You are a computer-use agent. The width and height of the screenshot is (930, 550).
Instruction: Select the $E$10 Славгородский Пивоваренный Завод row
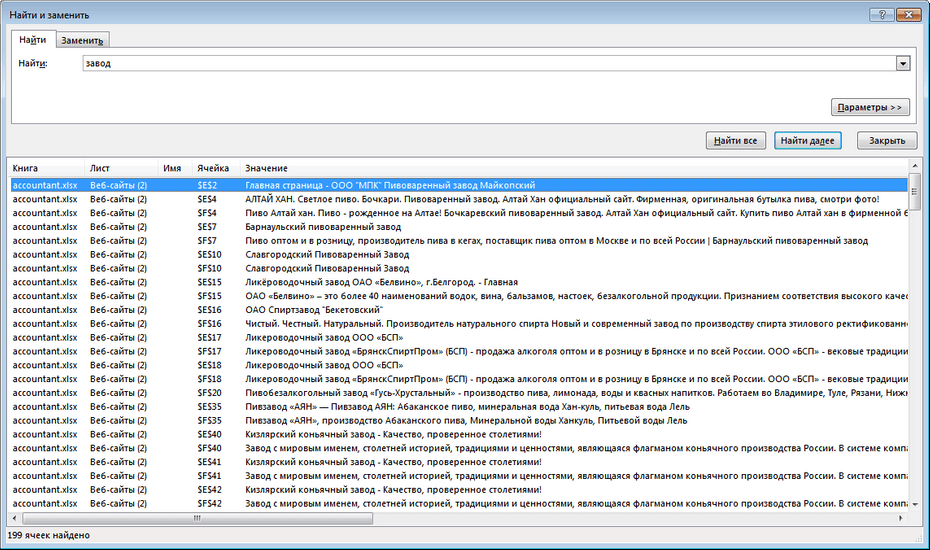tap(459, 255)
